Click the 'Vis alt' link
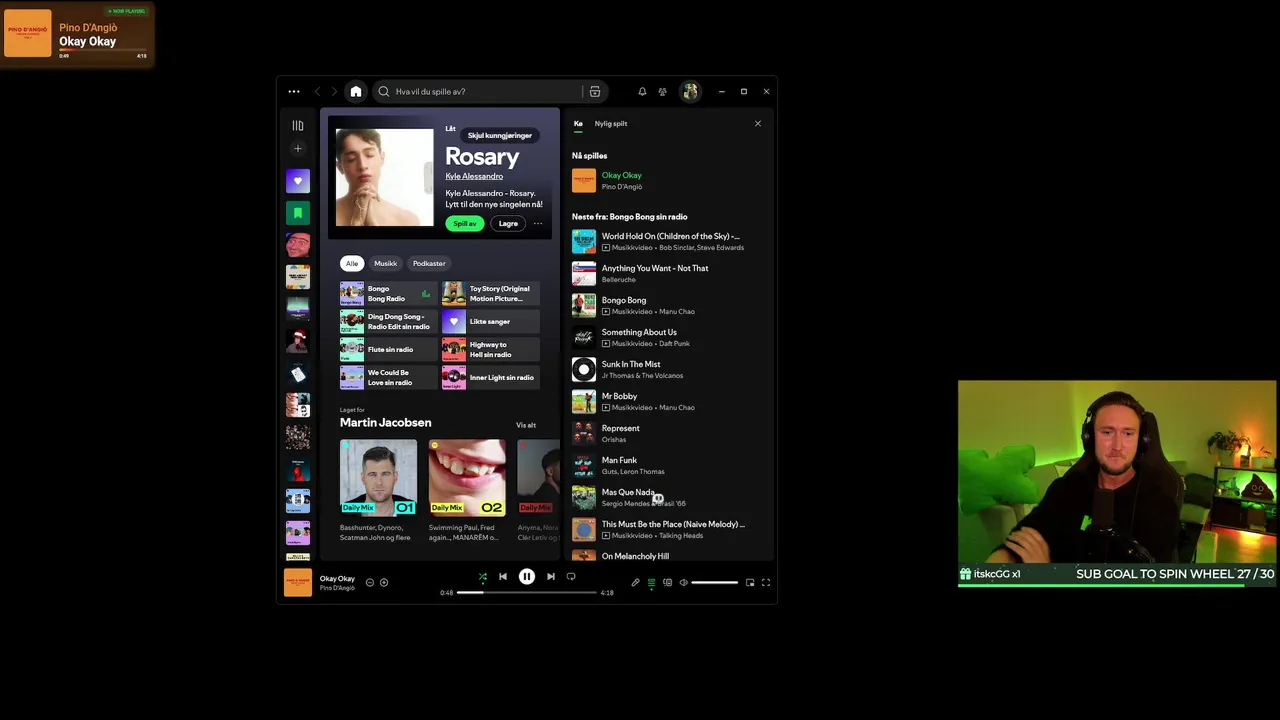 tap(526, 425)
